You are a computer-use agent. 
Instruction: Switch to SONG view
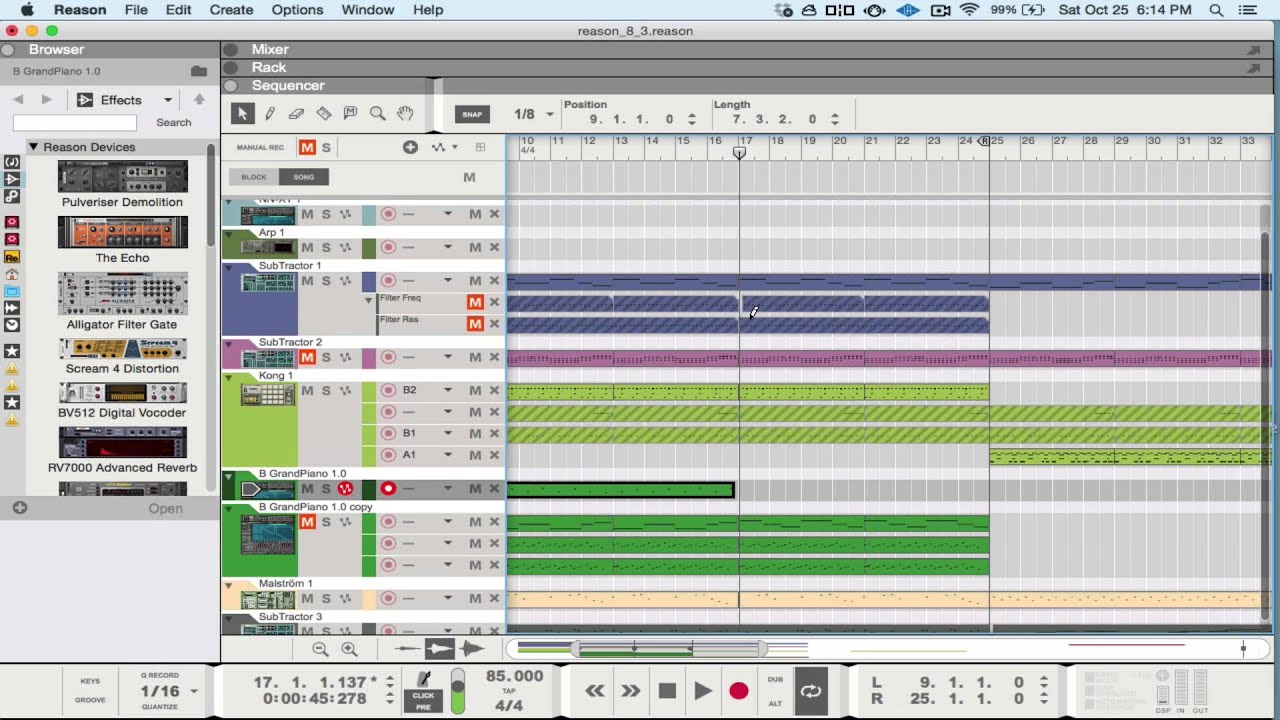(304, 177)
